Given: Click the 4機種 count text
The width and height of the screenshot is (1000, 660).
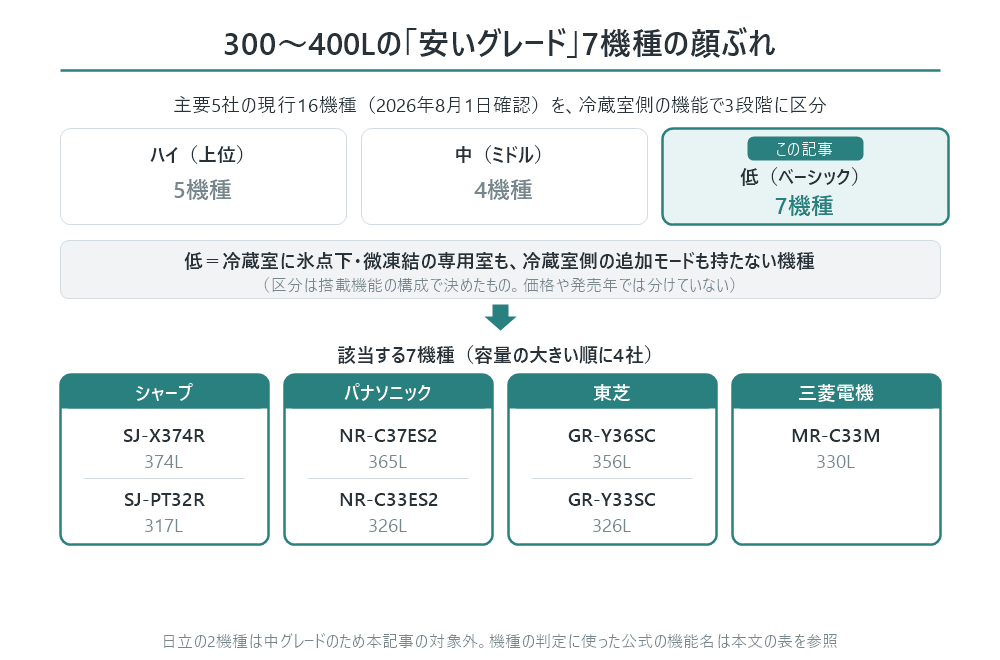Looking at the screenshot, I should tap(503, 190).
